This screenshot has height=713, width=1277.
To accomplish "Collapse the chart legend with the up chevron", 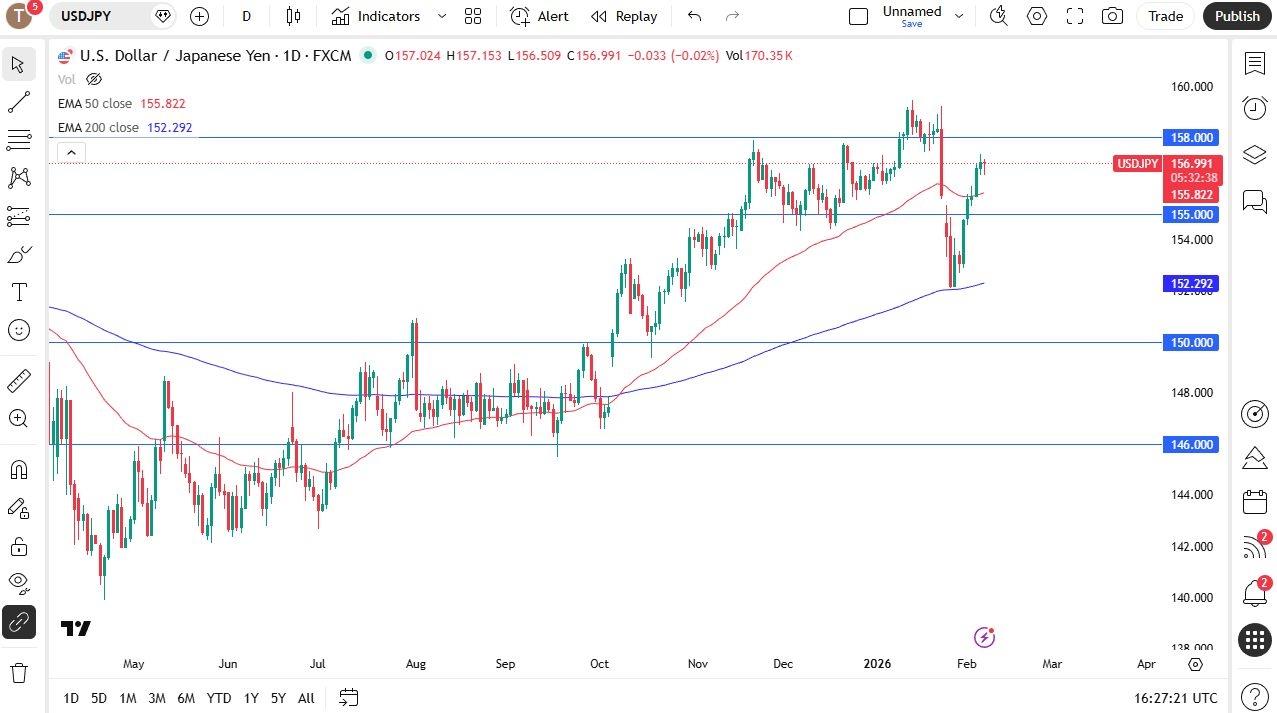I will coord(70,152).
